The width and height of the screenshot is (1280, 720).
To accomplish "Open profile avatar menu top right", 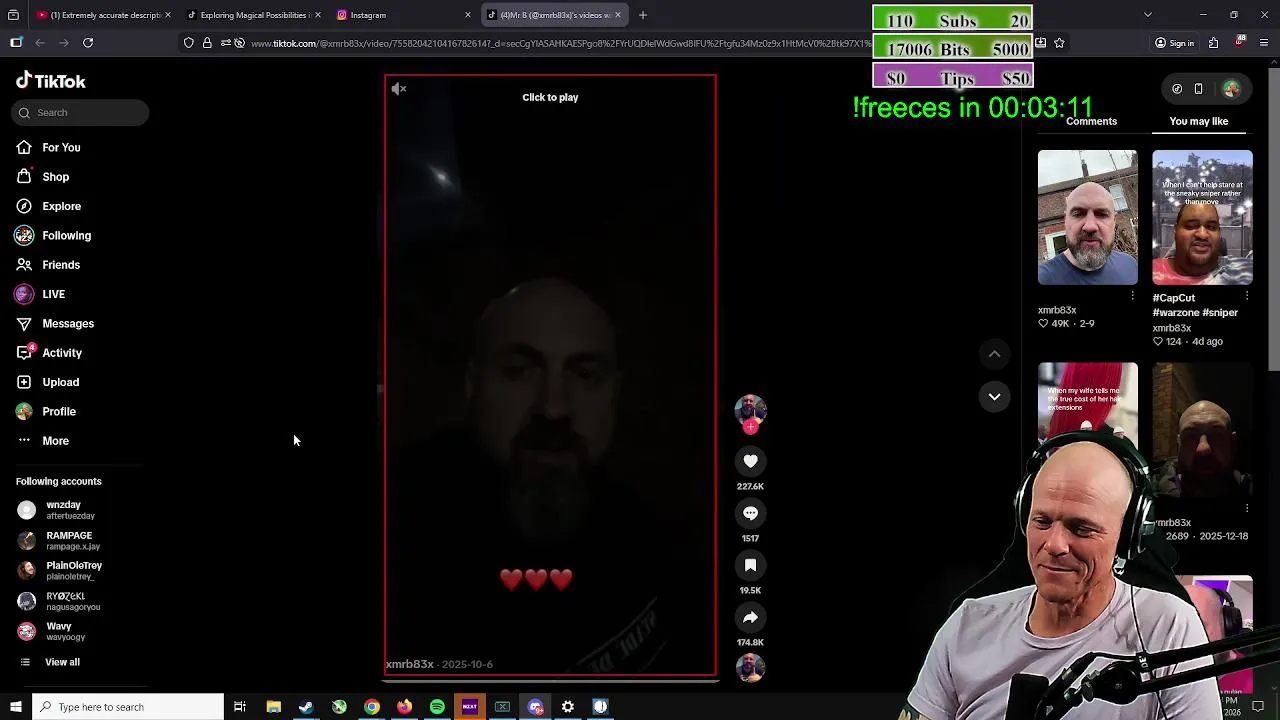I will [1231, 89].
